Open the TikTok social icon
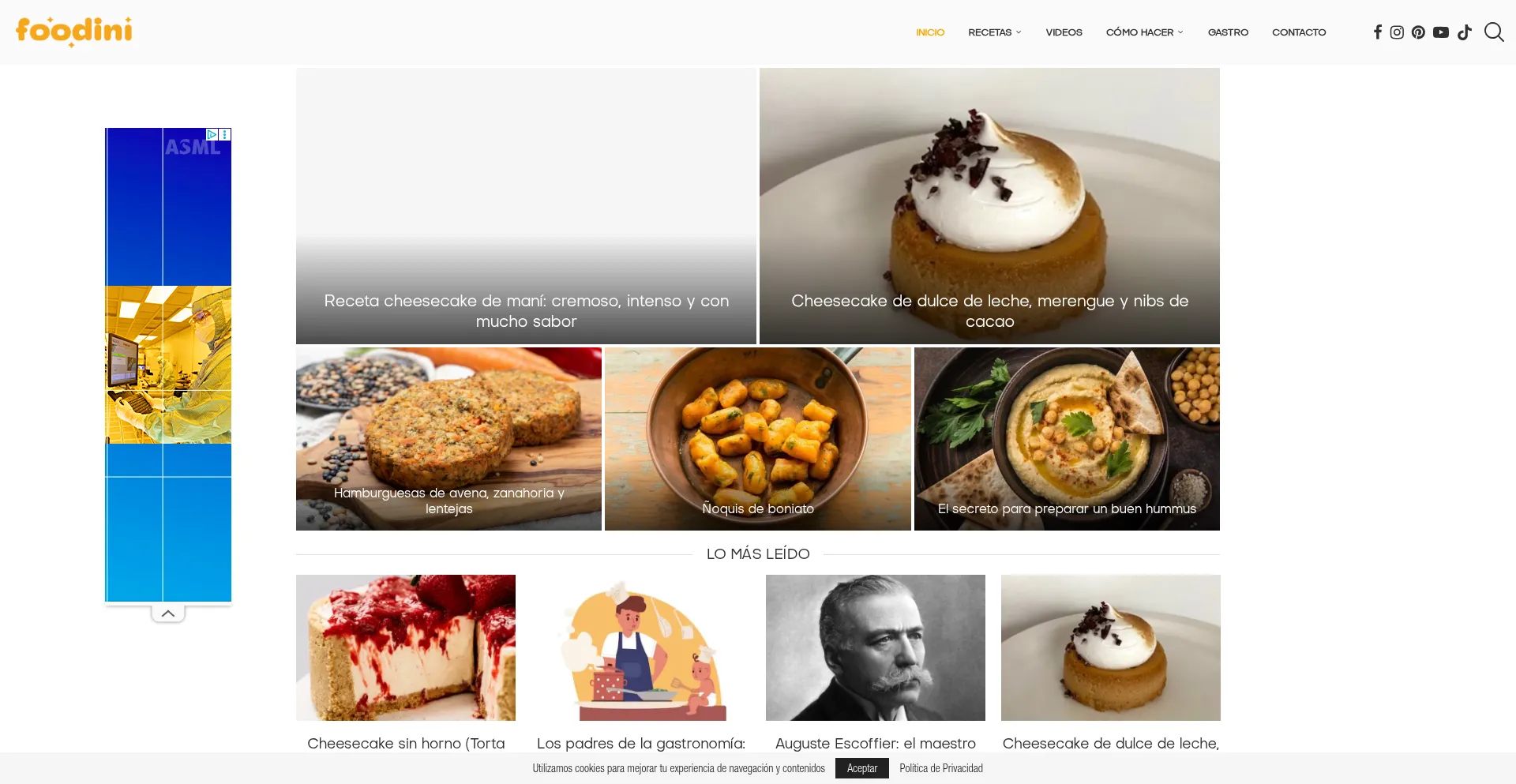The image size is (1516, 784). coord(1465,32)
